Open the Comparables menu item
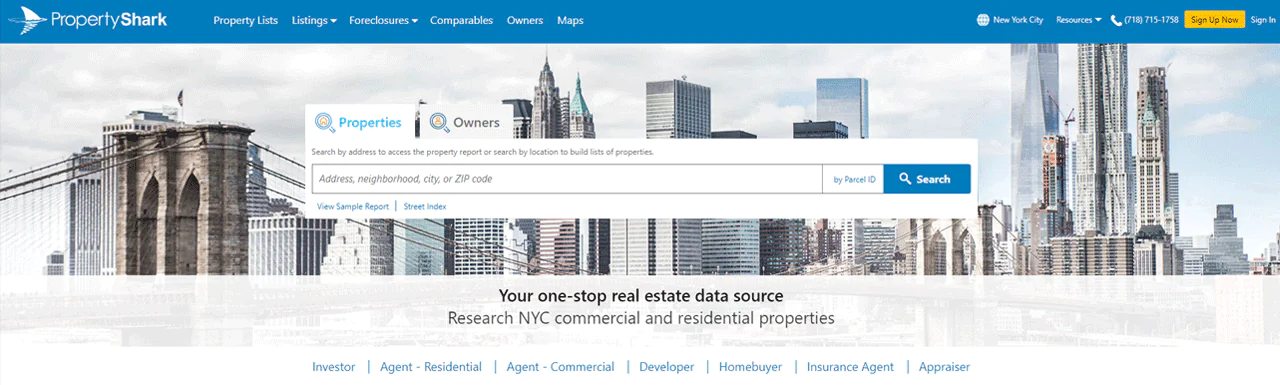The image size is (1280, 385). pyautogui.click(x=461, y=20)
